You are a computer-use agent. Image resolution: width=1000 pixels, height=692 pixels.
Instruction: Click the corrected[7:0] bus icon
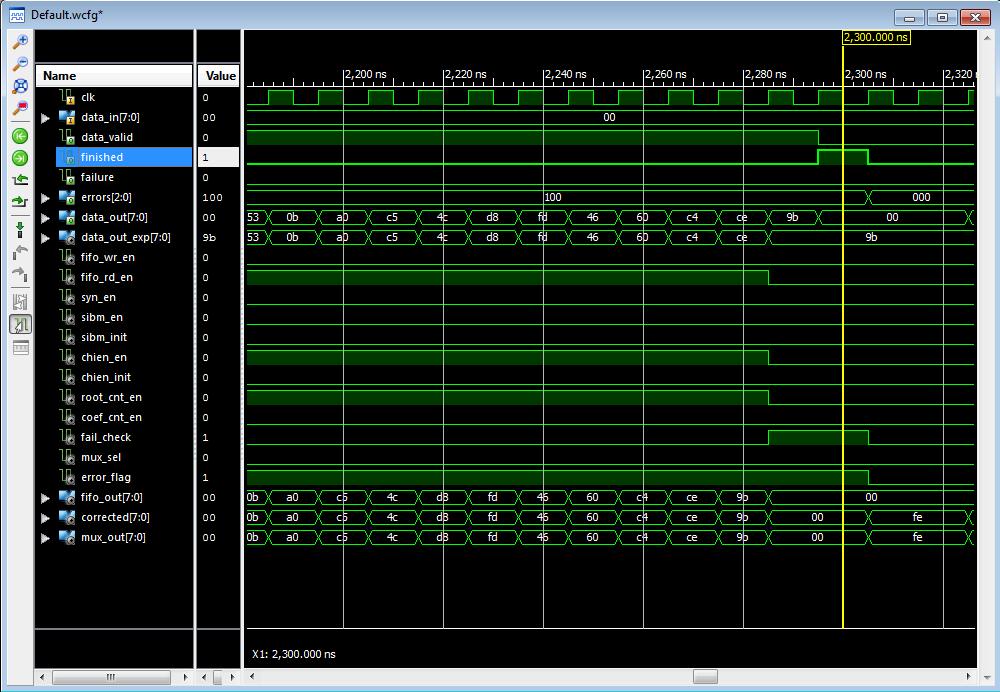[x=68, y=517]
